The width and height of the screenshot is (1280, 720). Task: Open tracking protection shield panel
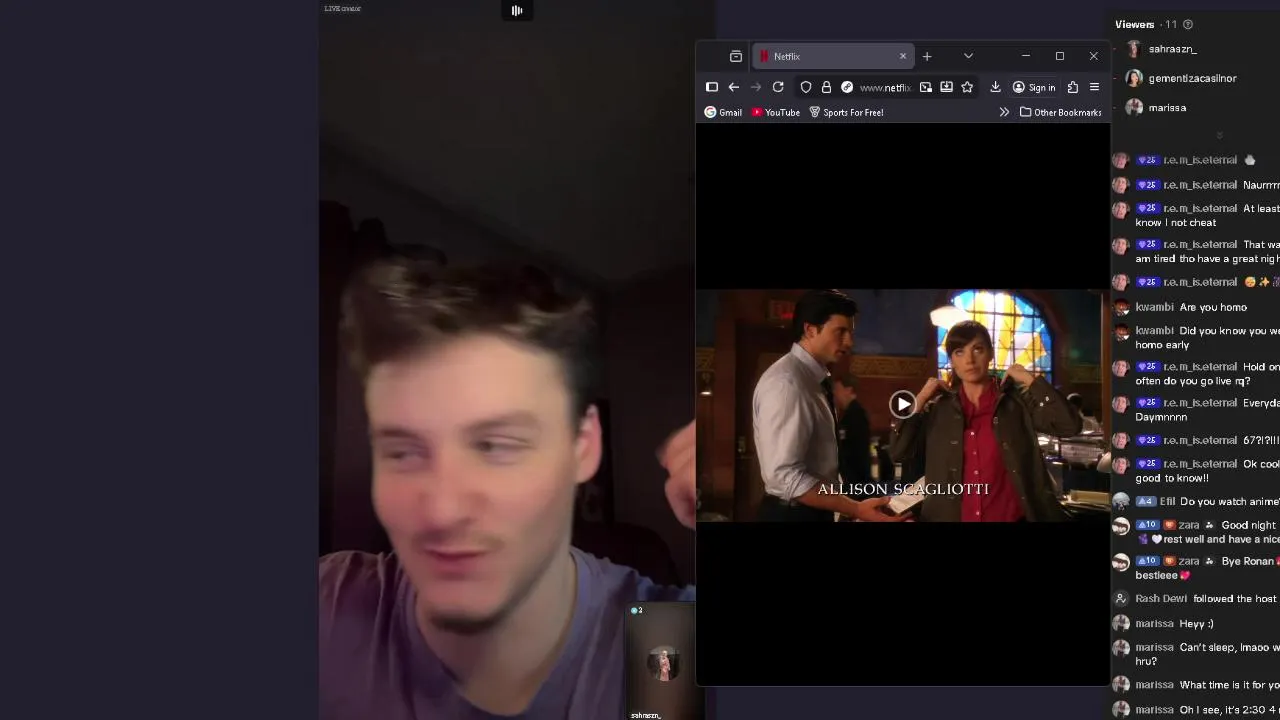tap(806, 87)
